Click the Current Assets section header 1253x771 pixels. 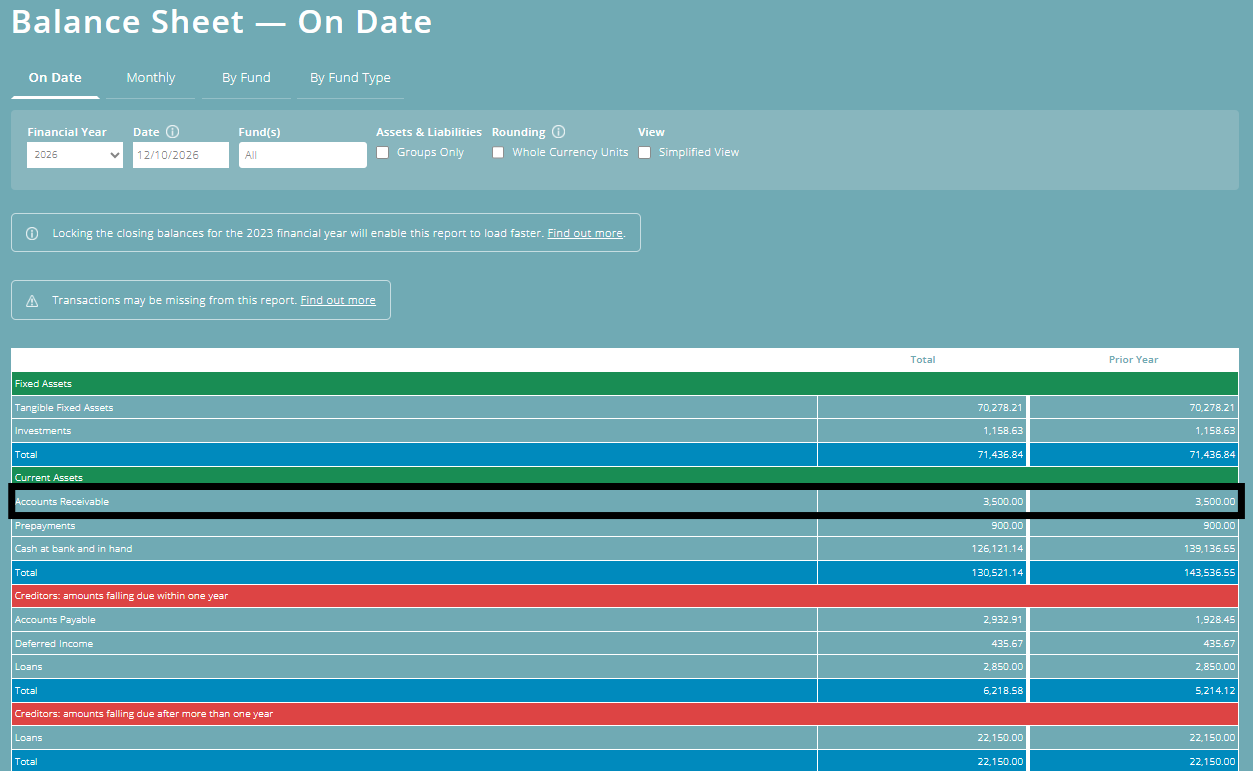[625, 478]
